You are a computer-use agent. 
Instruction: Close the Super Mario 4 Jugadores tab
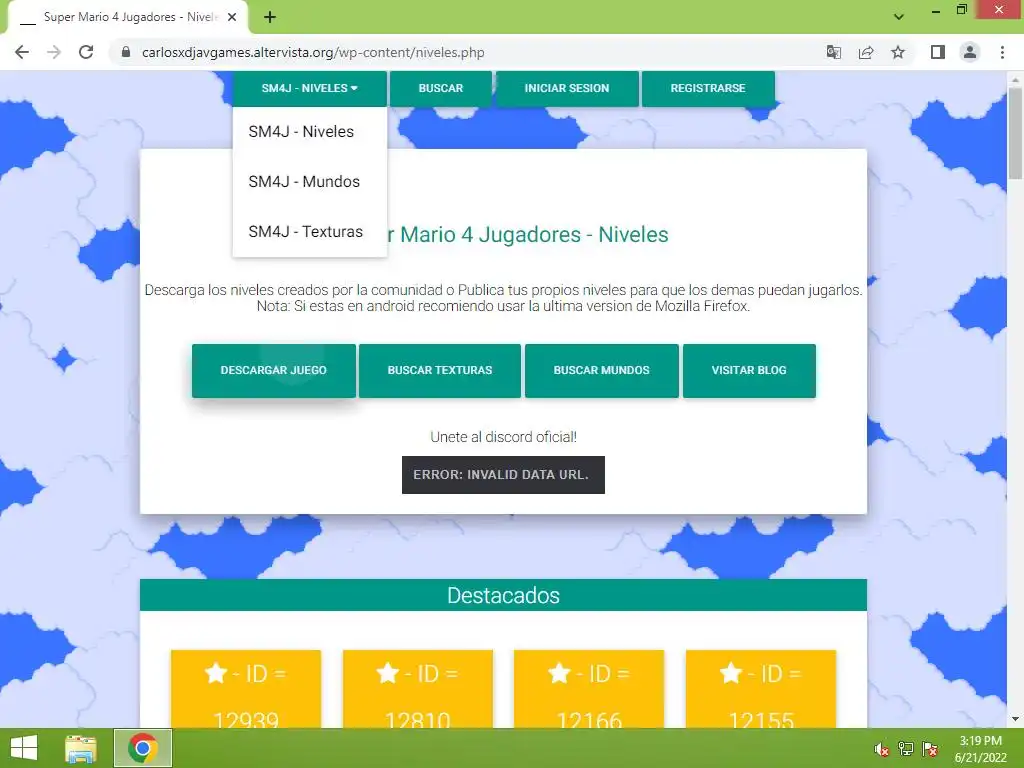coord(232,17)
